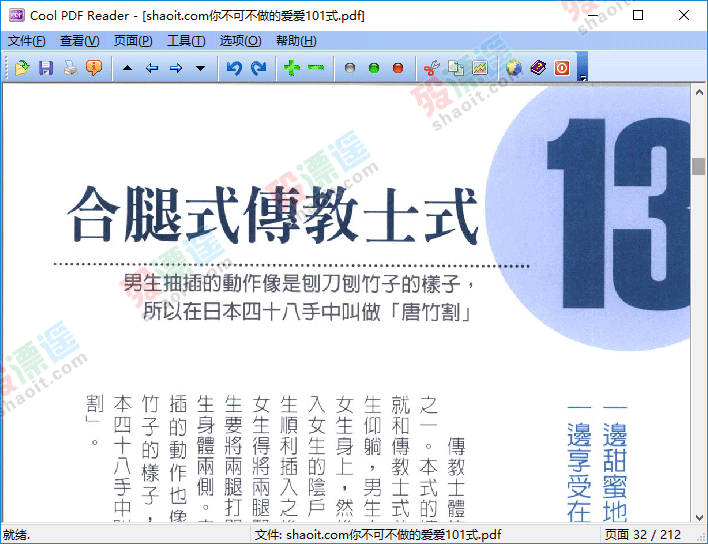Open the 文件(F) menu
Viewport: 708px width, 544px height.
pyautogui.click(x=27, y=41)
